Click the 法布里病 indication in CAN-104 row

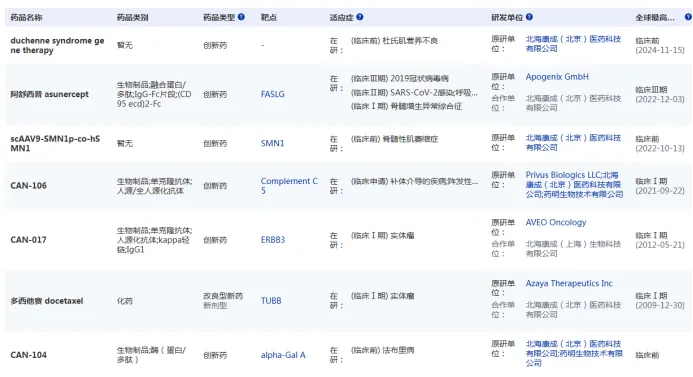click(383, 350)
